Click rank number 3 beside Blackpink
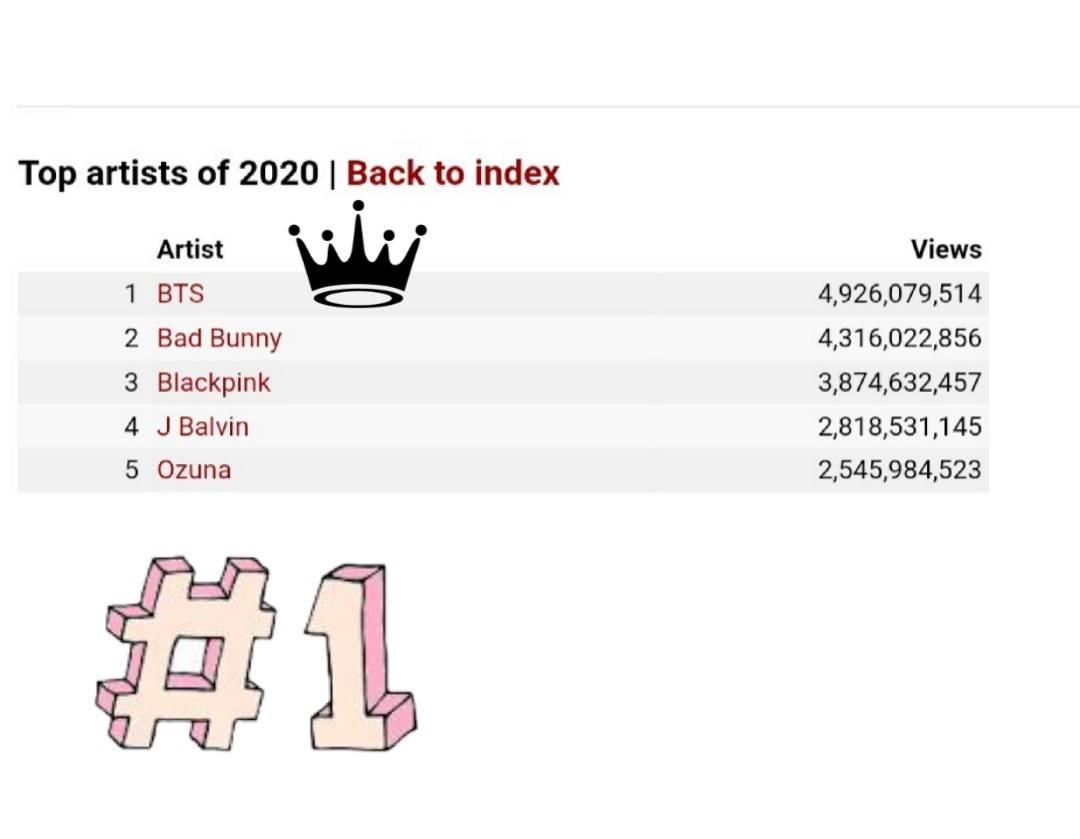Screen dimensions: 1080x839 (131, 382)
